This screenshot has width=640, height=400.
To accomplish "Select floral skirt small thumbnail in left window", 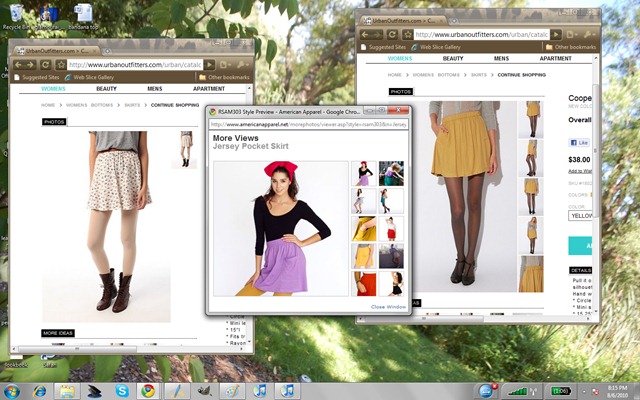I will pos(186,149).
